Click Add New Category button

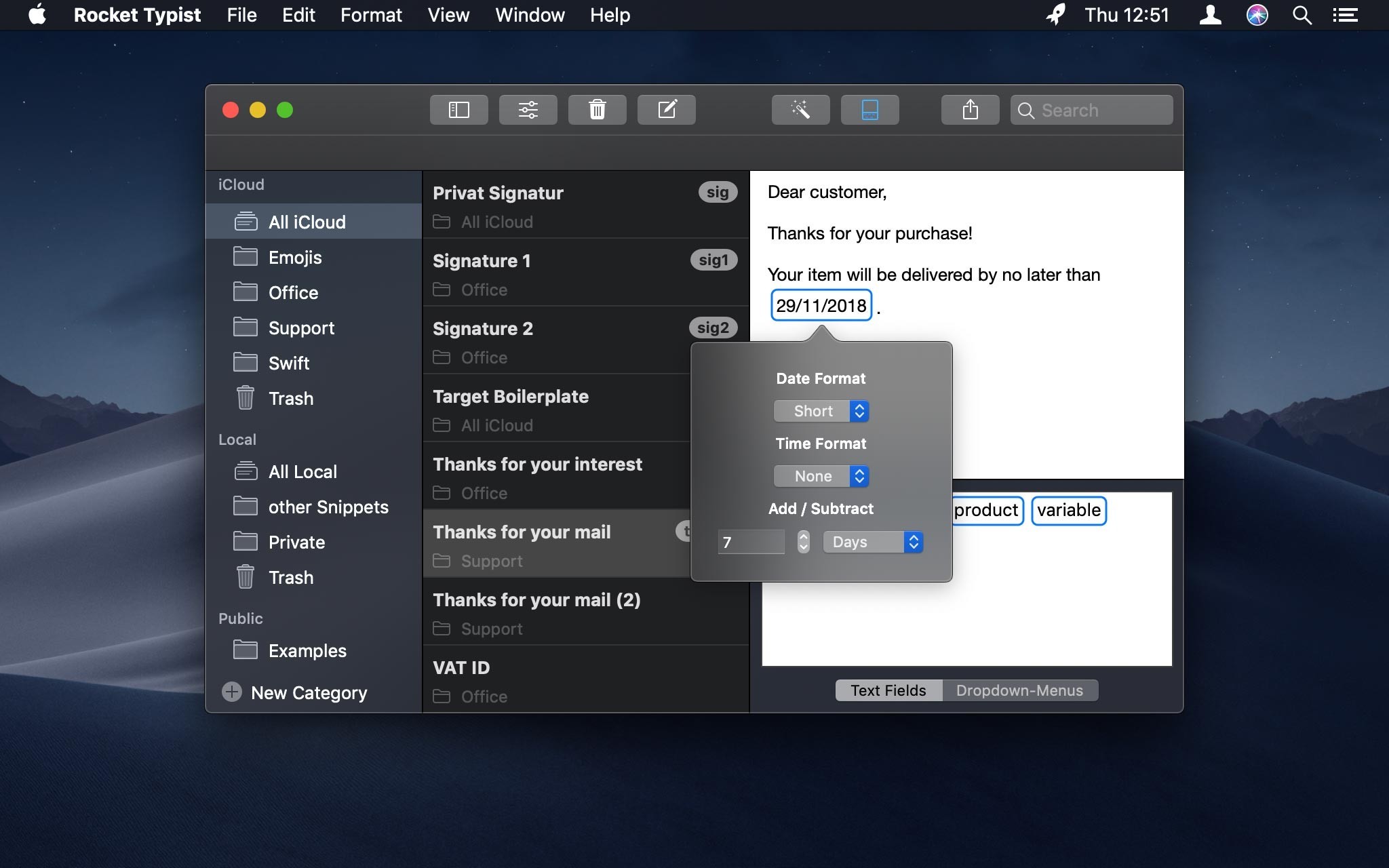(230, 691)
